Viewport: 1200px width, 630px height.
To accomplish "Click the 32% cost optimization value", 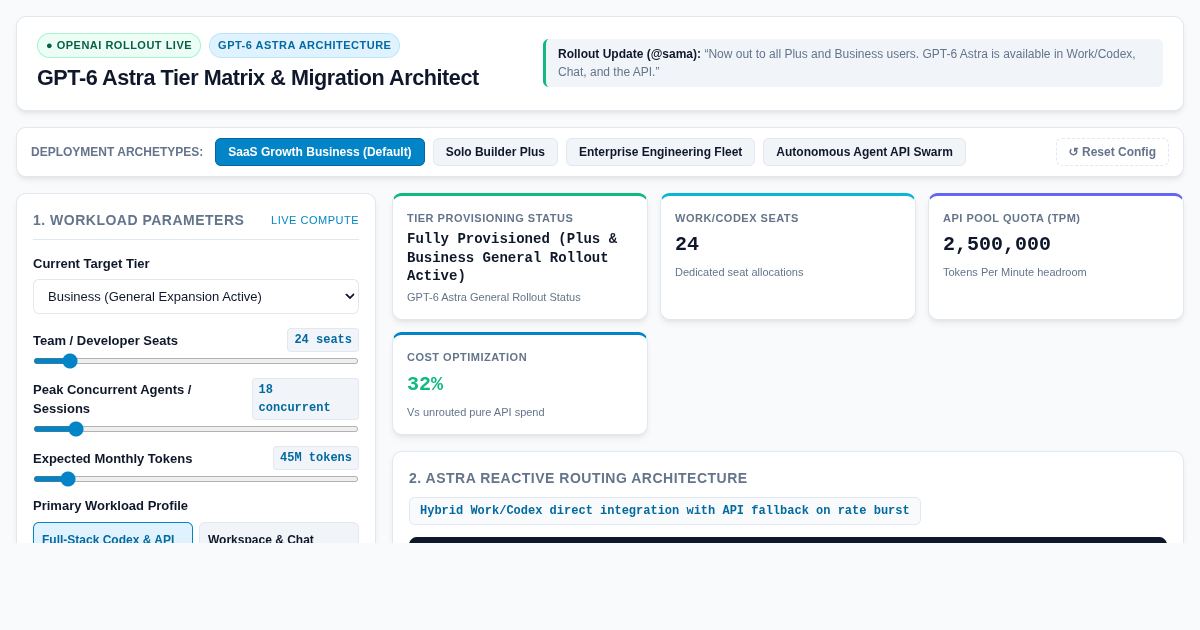I will coord(425,384).
